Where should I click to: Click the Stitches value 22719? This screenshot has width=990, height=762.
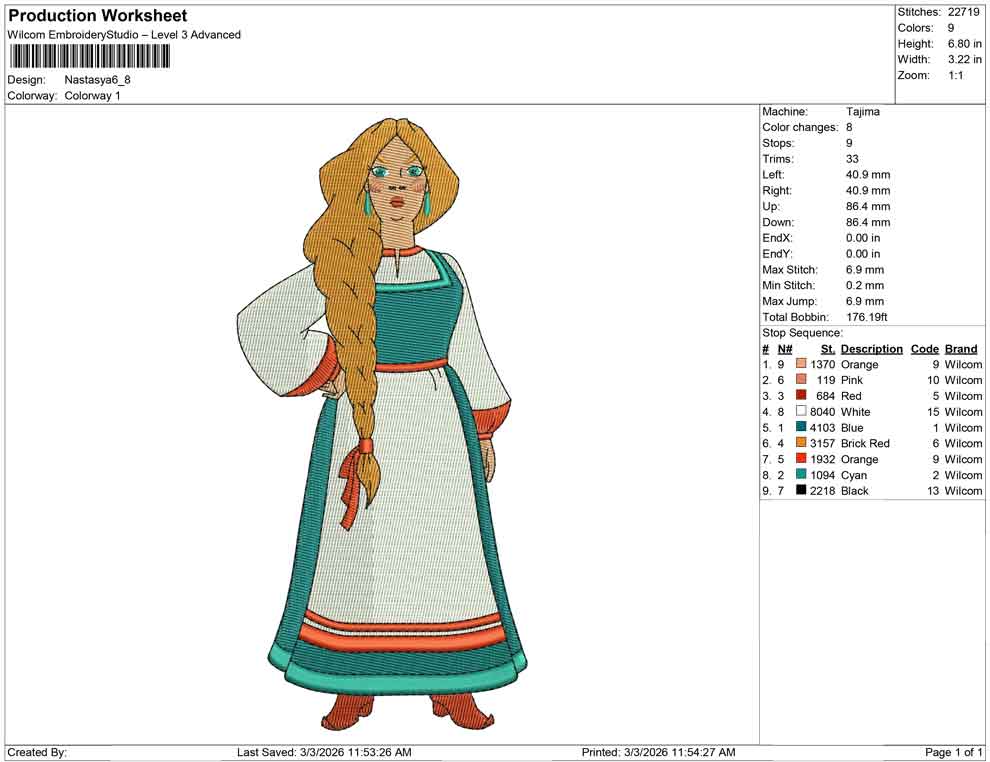[x=963, y=12]
